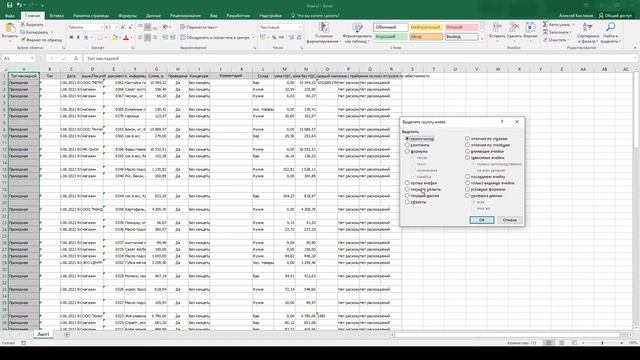Click the formula bar input field
This screenshot has height=360, width=640.
(359, 58)
